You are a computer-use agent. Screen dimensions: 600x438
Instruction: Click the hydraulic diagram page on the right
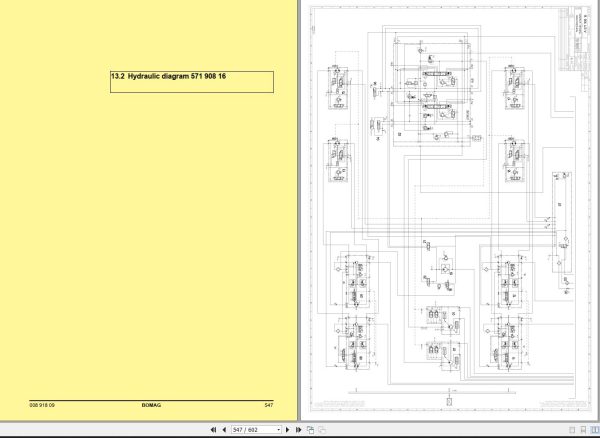coord(450,210)
